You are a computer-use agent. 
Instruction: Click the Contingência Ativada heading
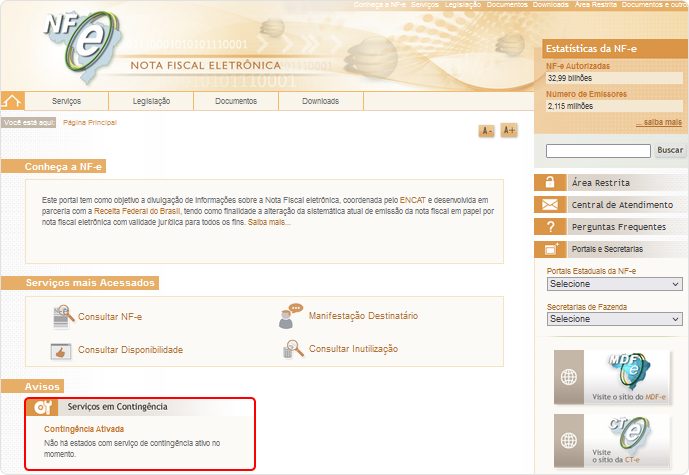84,429
